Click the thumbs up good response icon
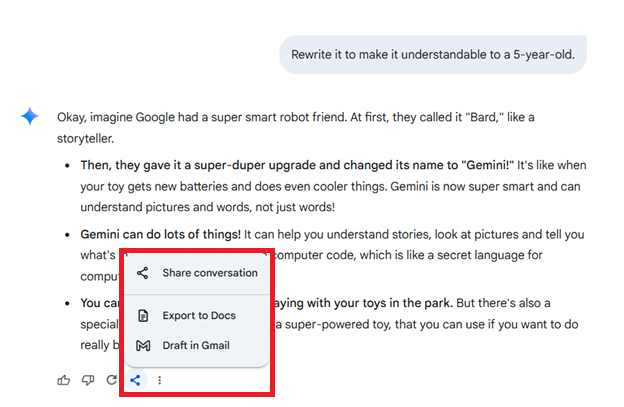Screen dimensions: 624x407 tap(64, 380)
